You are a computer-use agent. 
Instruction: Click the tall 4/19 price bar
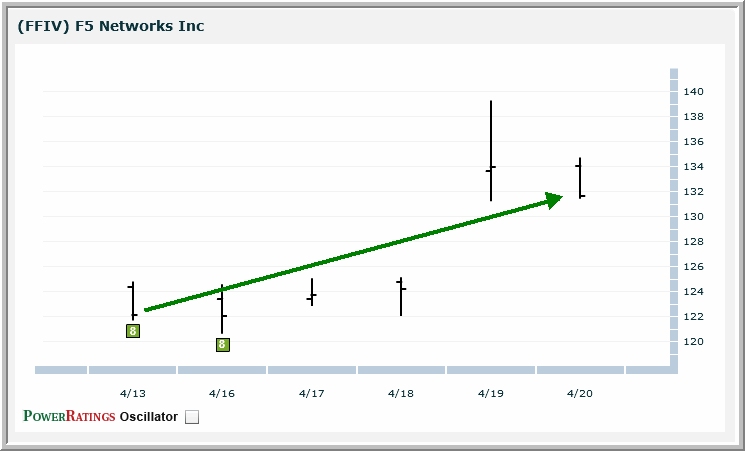[491, 150]
